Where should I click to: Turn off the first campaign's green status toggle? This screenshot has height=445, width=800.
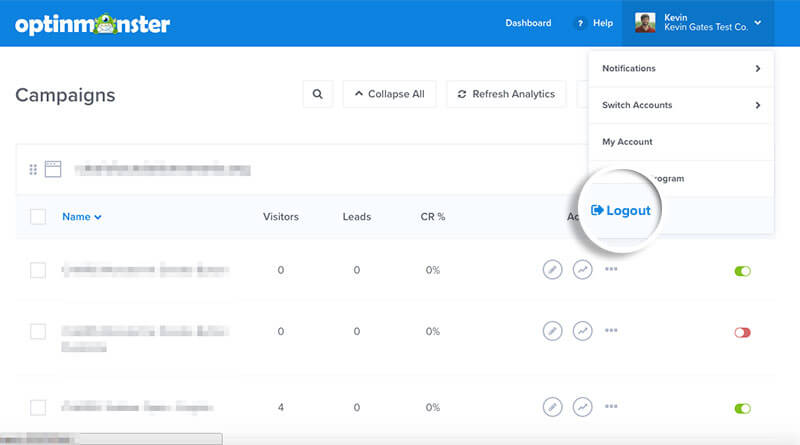tap(742, 271)
